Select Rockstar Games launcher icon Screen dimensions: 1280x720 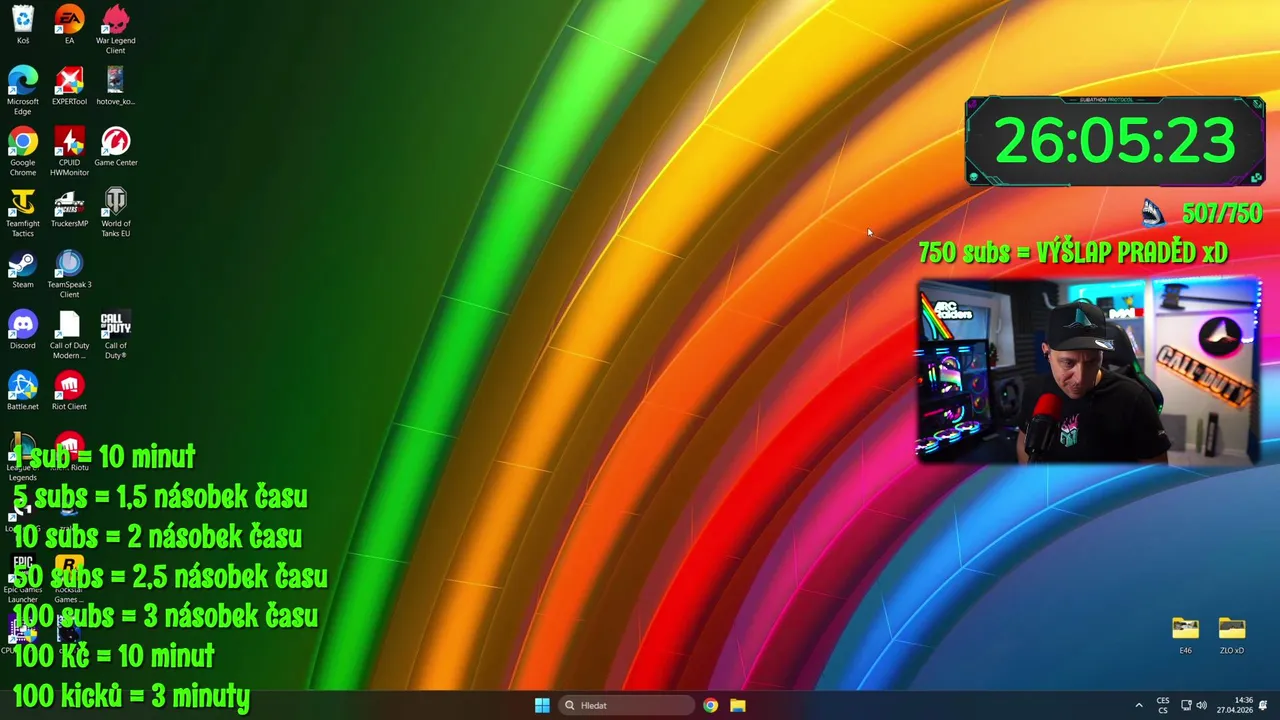click(x=69, y=579)
